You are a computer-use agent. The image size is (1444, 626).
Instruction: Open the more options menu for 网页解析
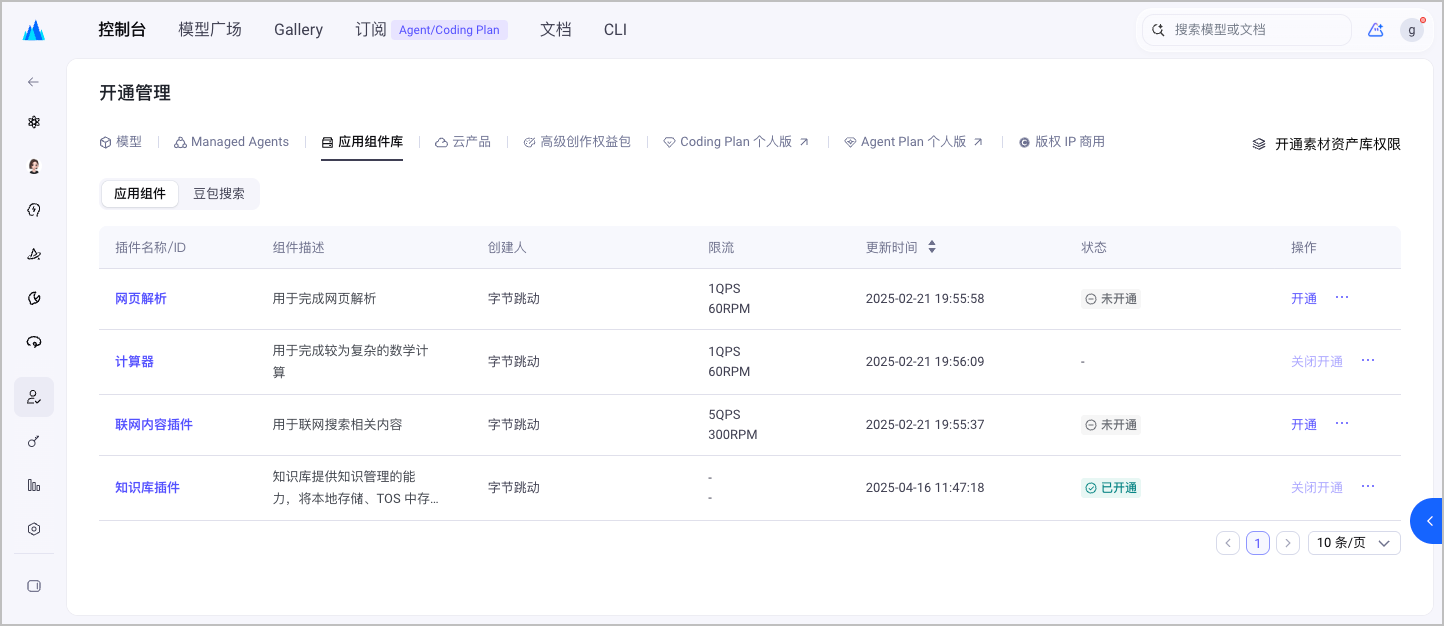pos(1342,297)
